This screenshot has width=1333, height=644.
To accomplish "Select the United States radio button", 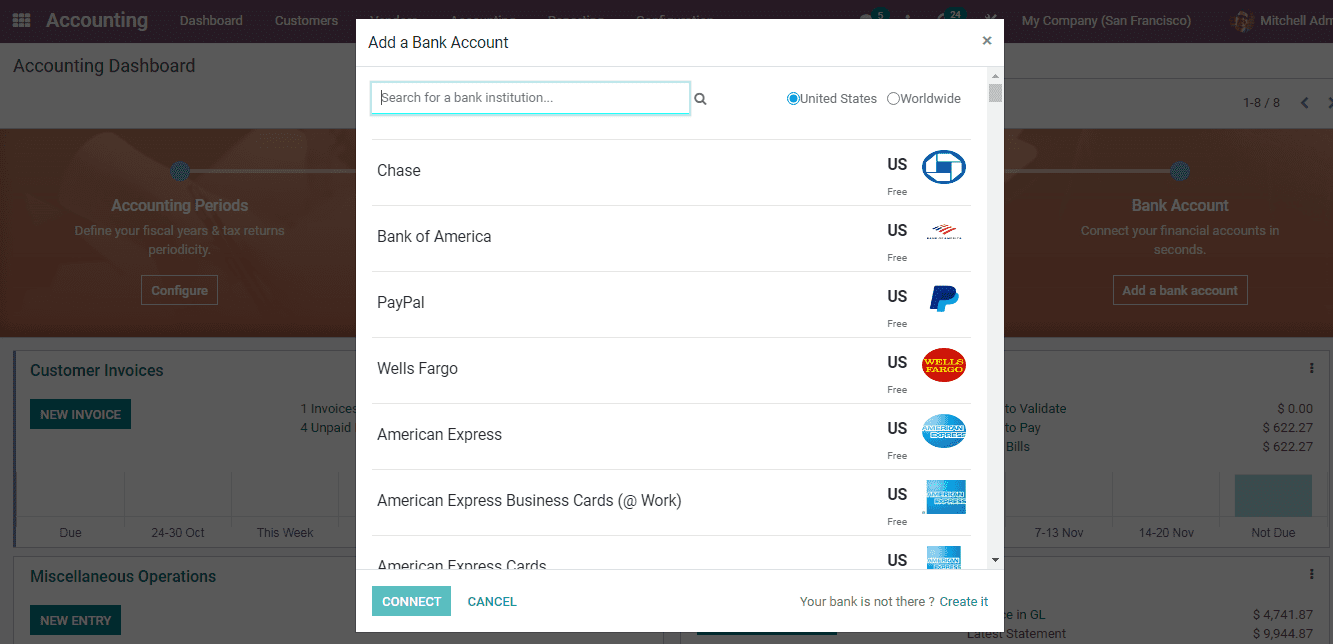I will (x=792, y=98).
